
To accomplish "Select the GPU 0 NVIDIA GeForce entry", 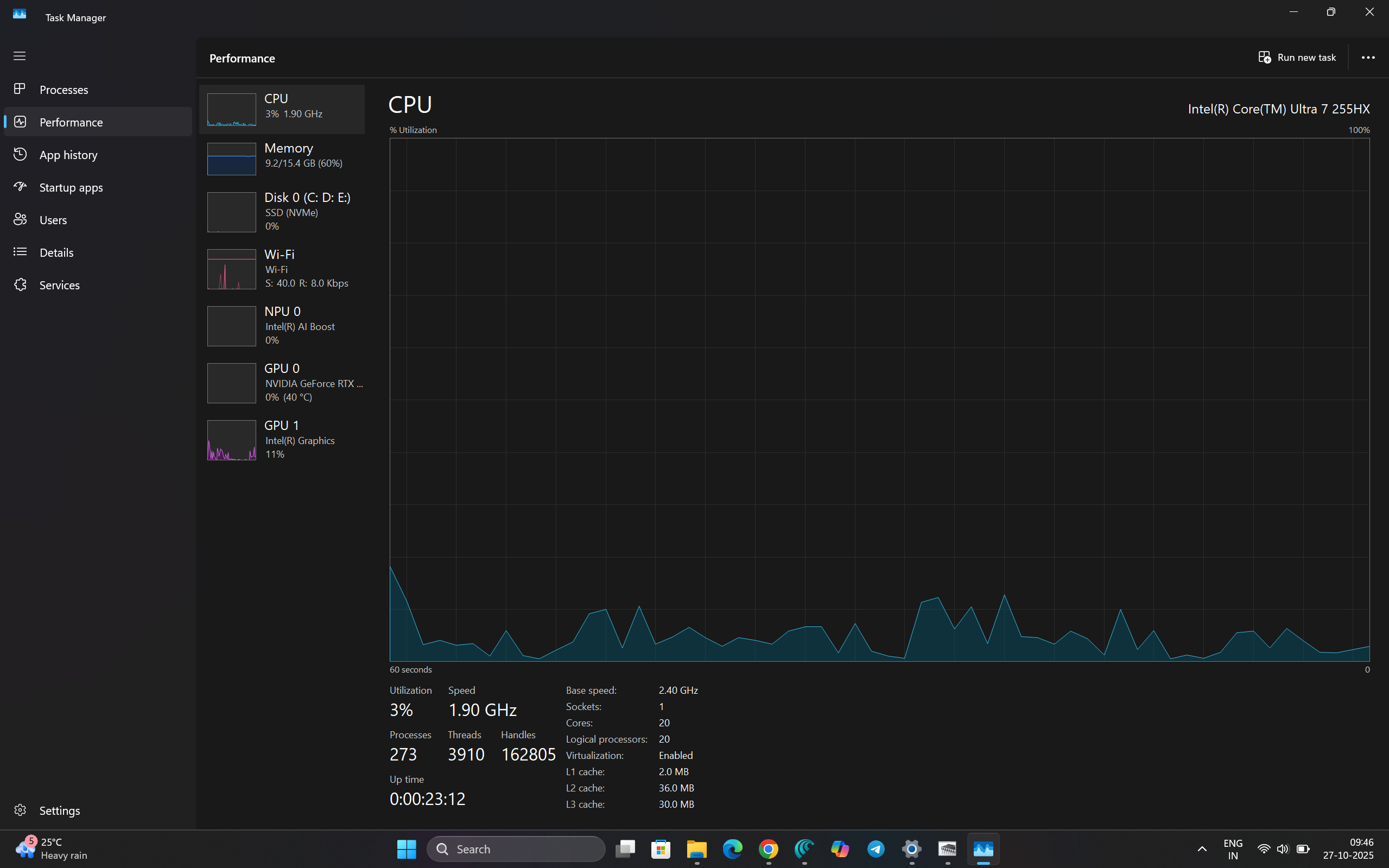I will (x=282, y=382).
